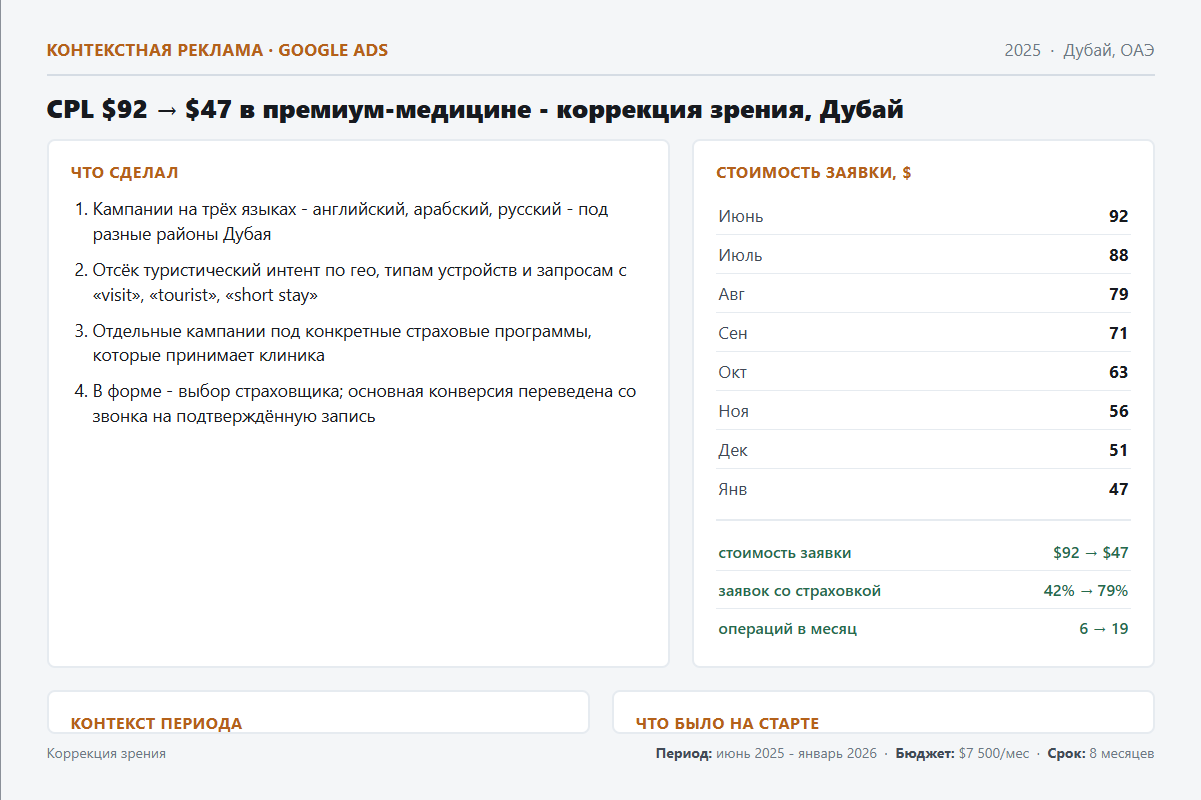The image size is (1201, 800).
Task: Click the 'операций в месяц' summary label
Action: [x=788, y=629]
